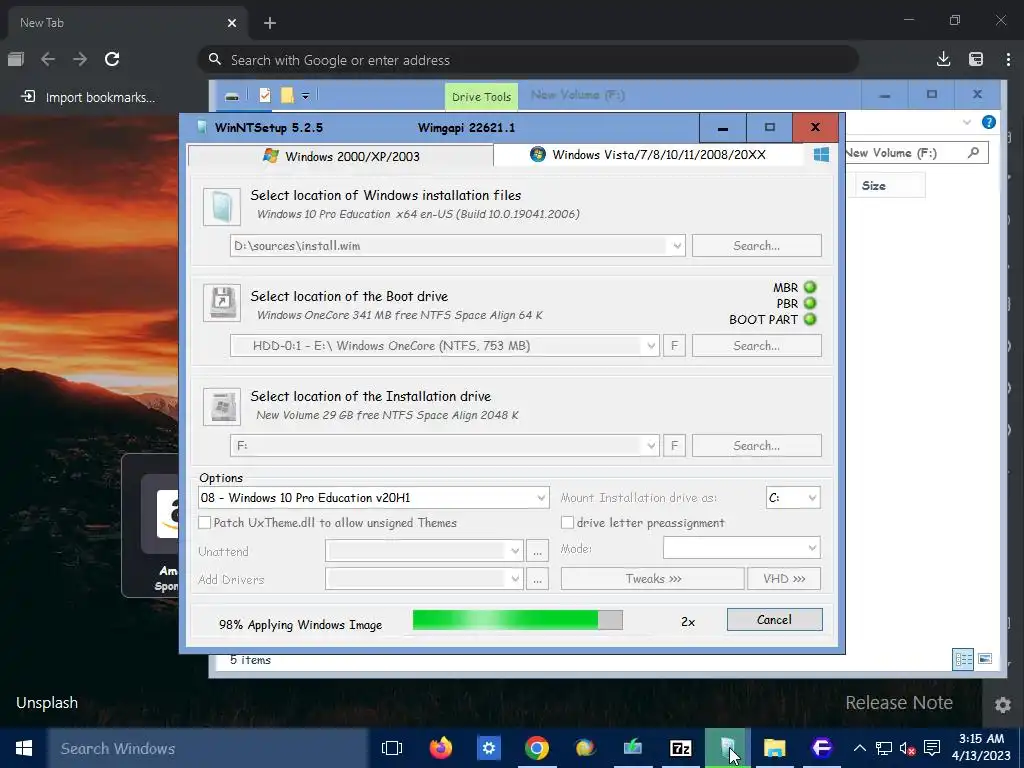Viewport: 1024px width, 768px height.
Task: Browse for Unattend file ellipsis button
Action: [x=537, y=551]
